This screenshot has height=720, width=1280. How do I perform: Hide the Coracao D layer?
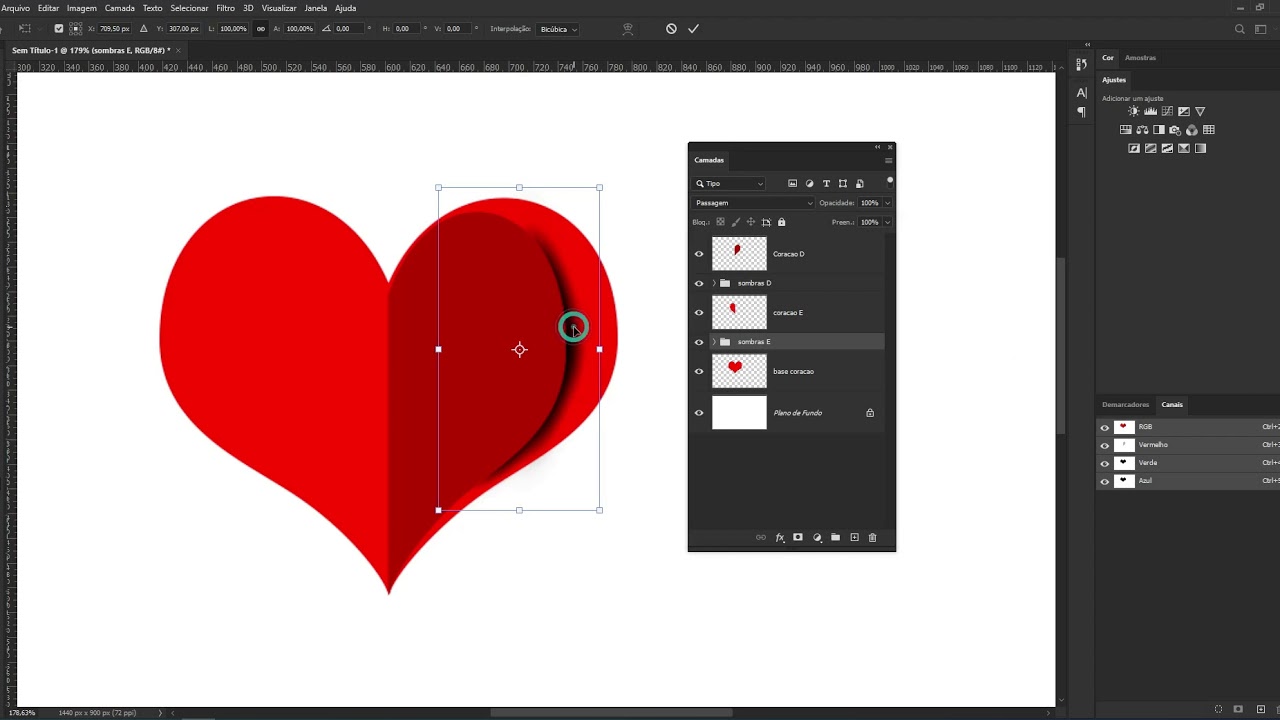699,254
